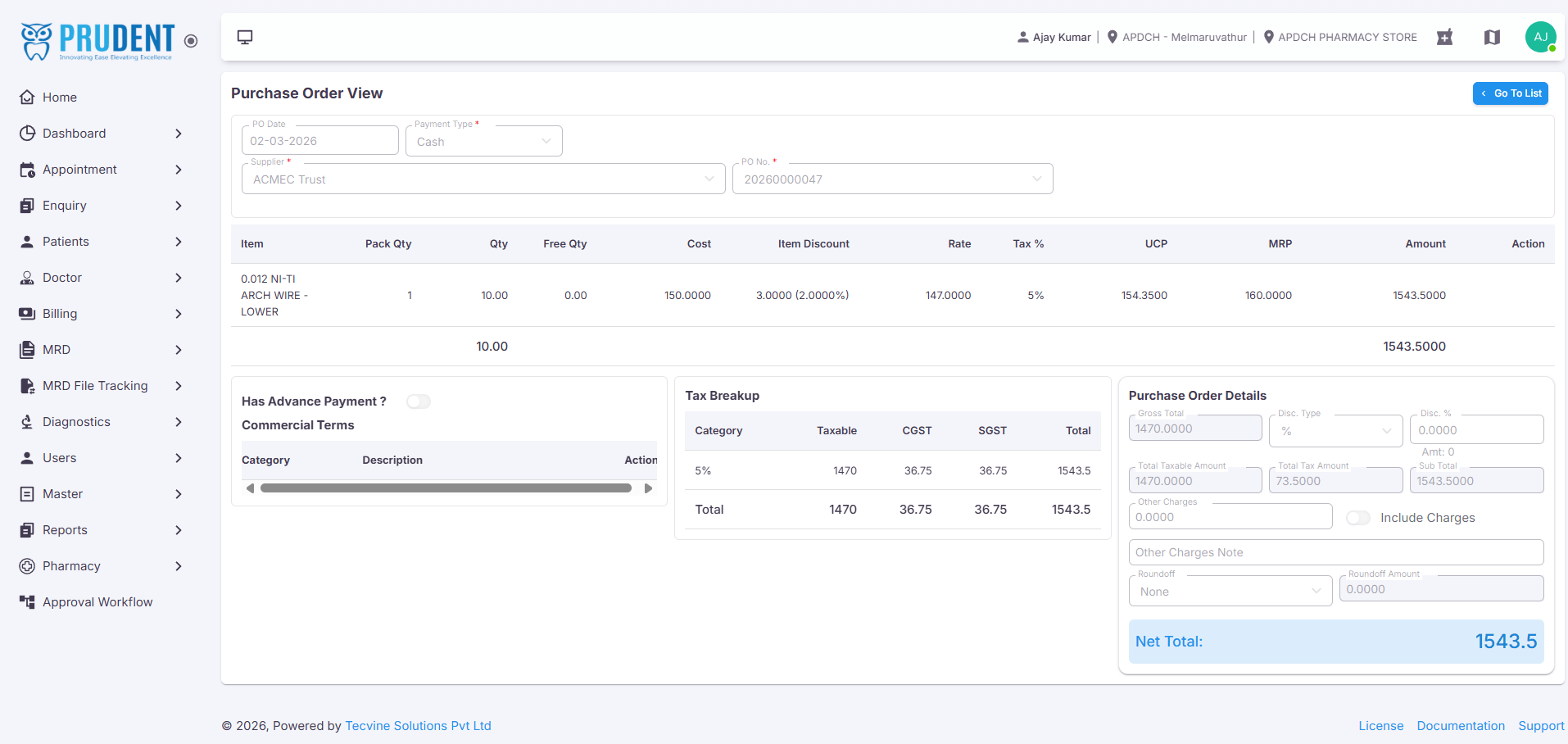Click the AJ user avatar
Screen dimensions: 1568x744
point(1540,37)
